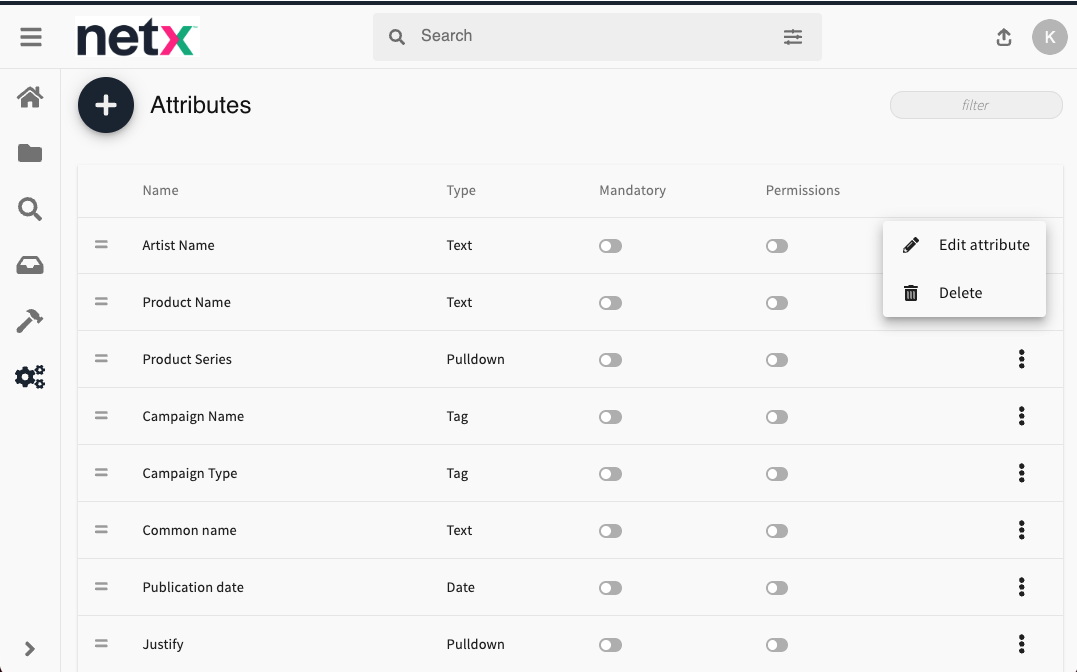Select the Product Series attribute name

tap(187, 359)
